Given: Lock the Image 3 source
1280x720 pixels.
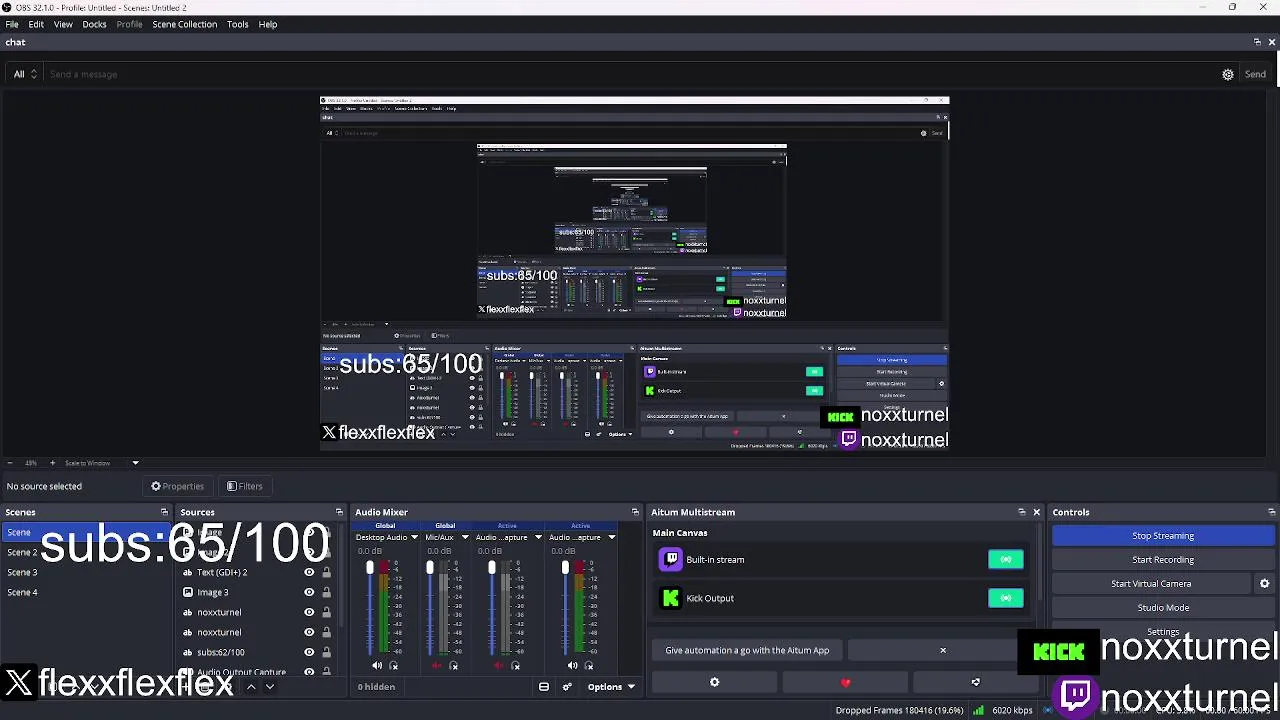Looking at the screenshot, I should tap(326, 592).
